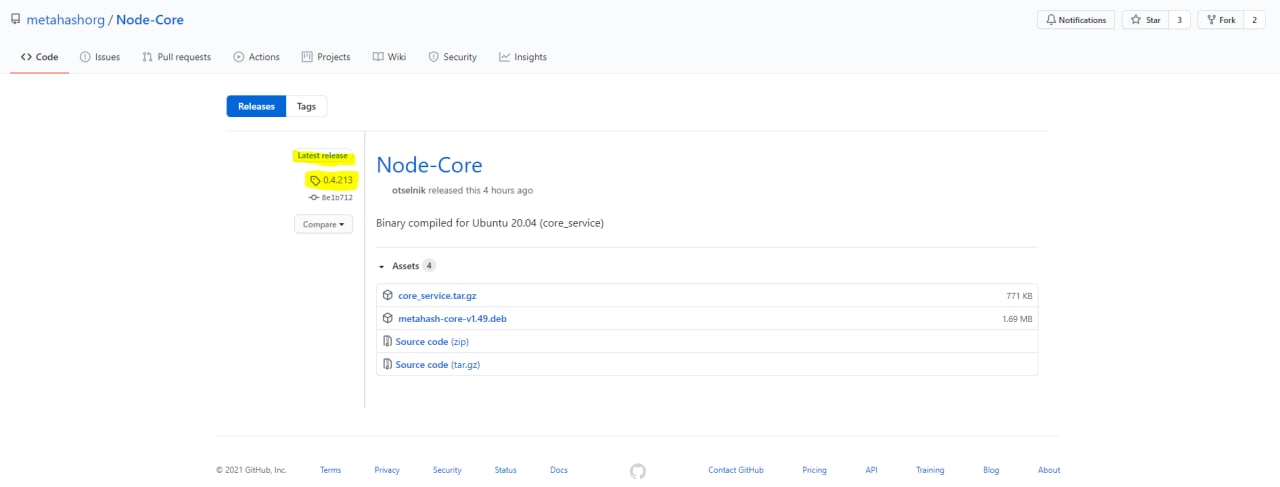The height and width of the screenshot is (487, 1280).
Task: Open the Training footer link
Action: (x=930, y=470)
